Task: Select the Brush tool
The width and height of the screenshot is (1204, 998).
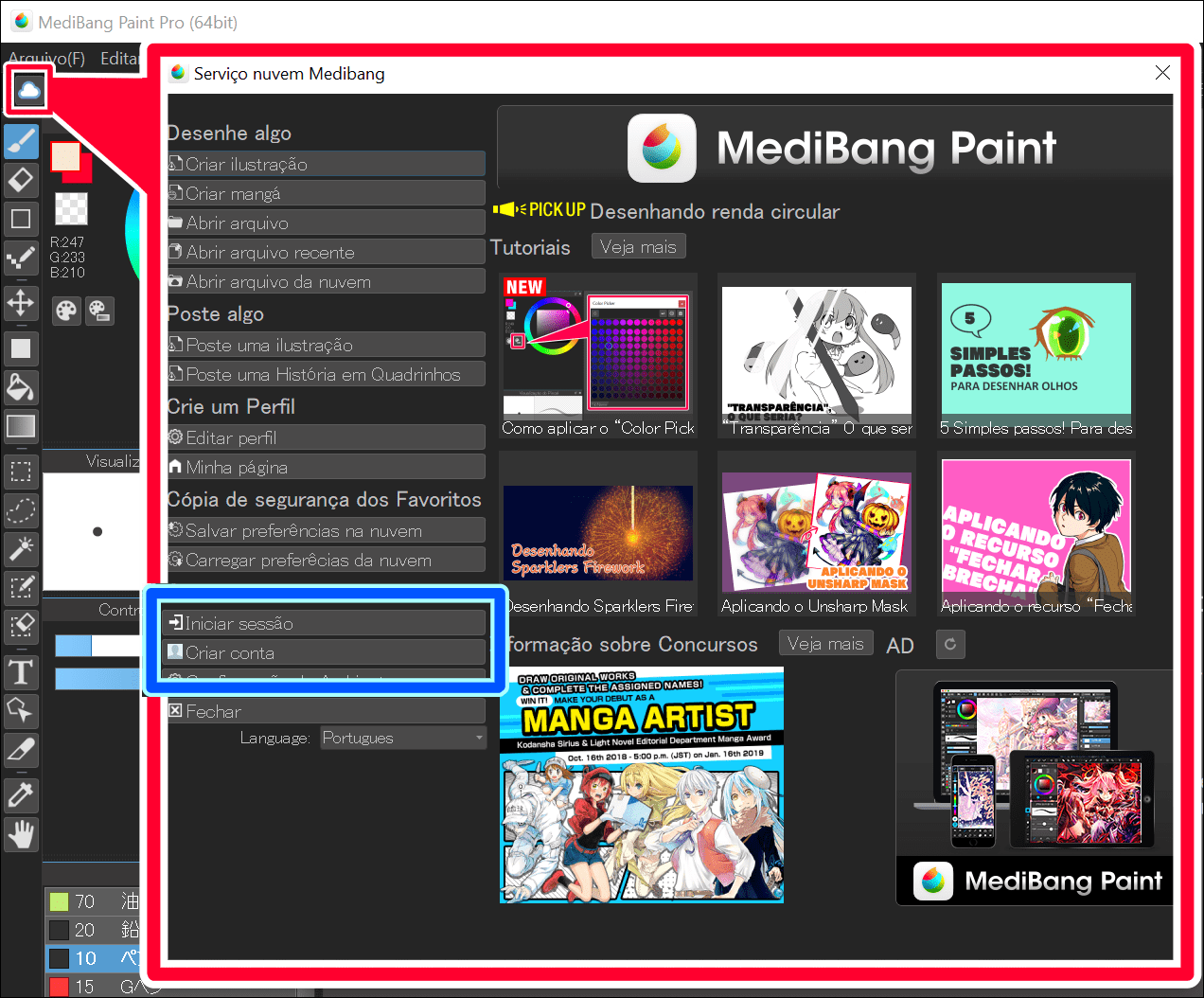Action: [x=21, y=141]
